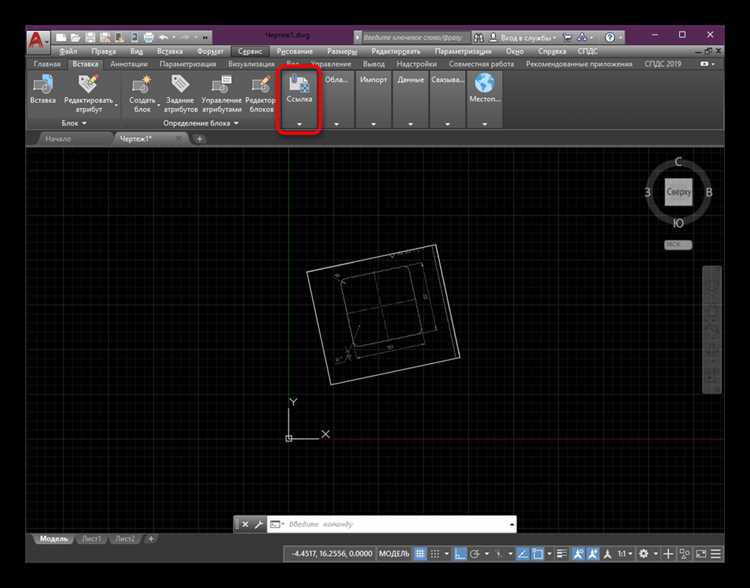Open the Файл menu

[x=68, y=51]
